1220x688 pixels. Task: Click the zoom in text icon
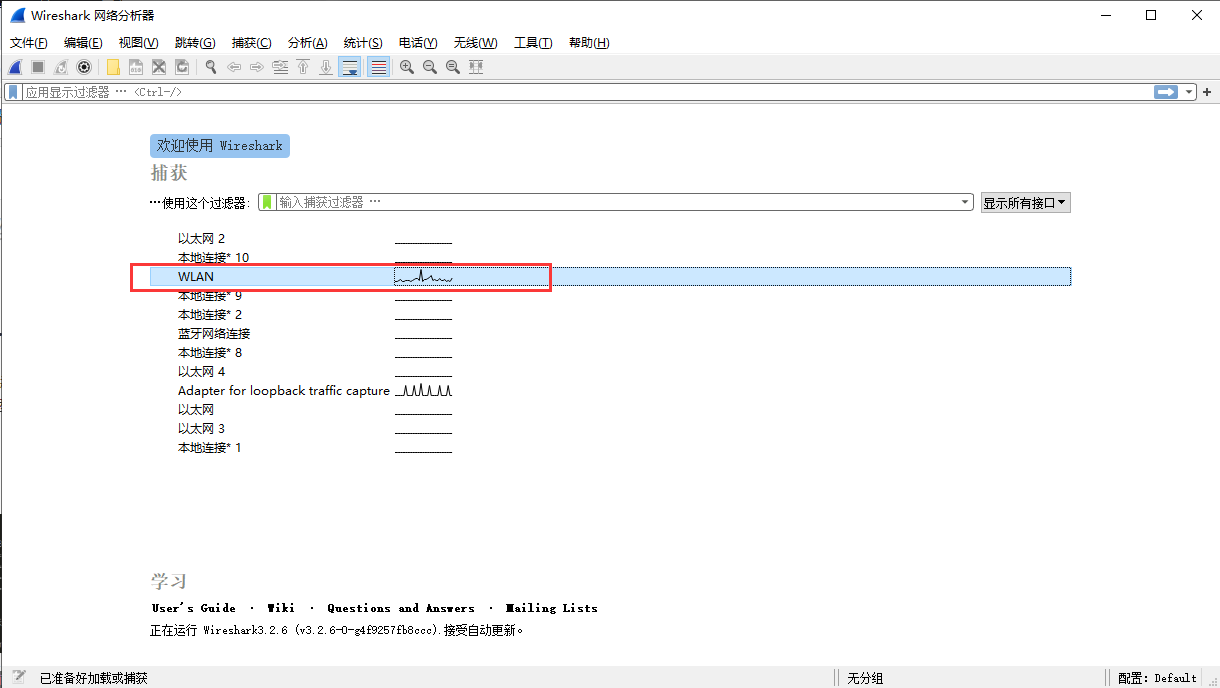[407, 67]
